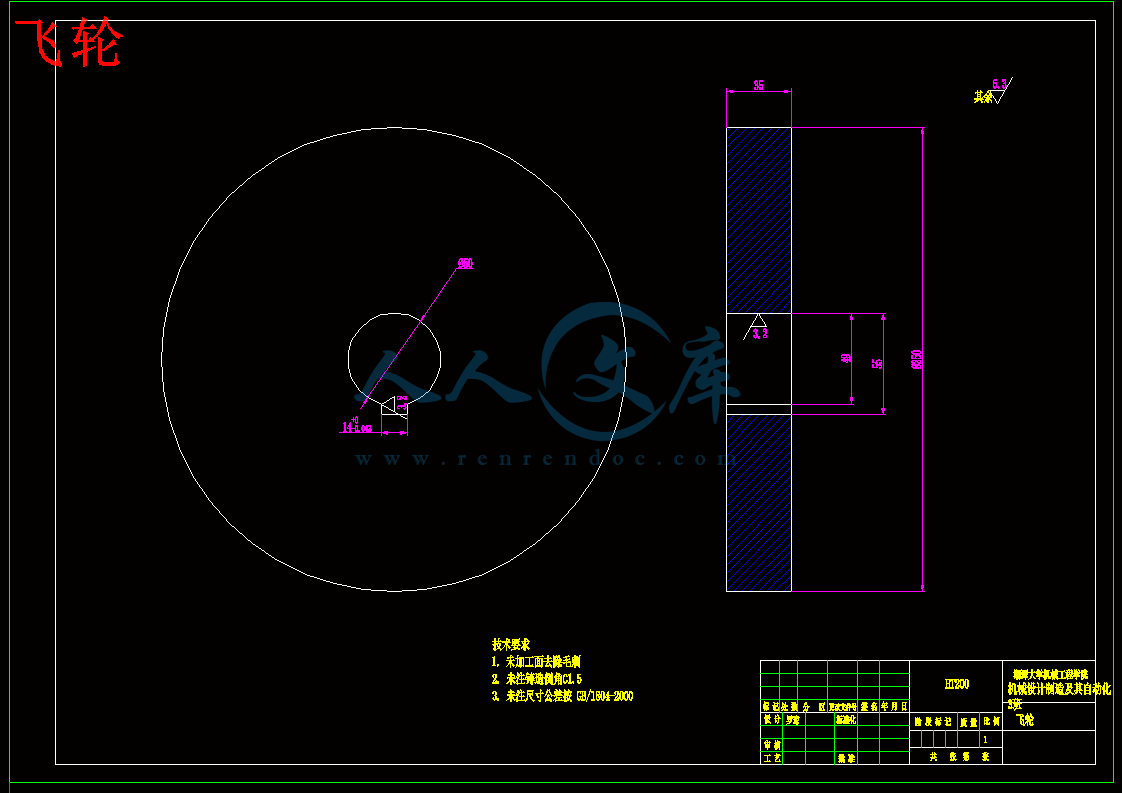
Task: Select the '1' value under '比例'
Action: click(985, 739)
